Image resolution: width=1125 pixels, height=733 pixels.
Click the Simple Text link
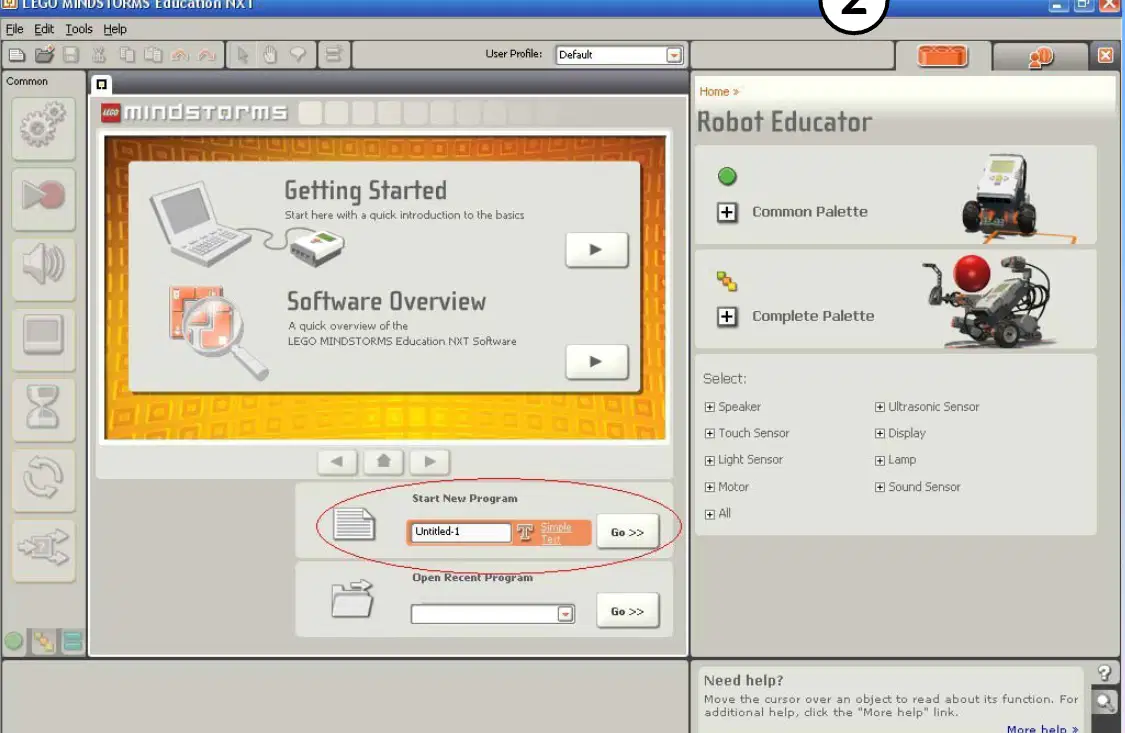556,533
